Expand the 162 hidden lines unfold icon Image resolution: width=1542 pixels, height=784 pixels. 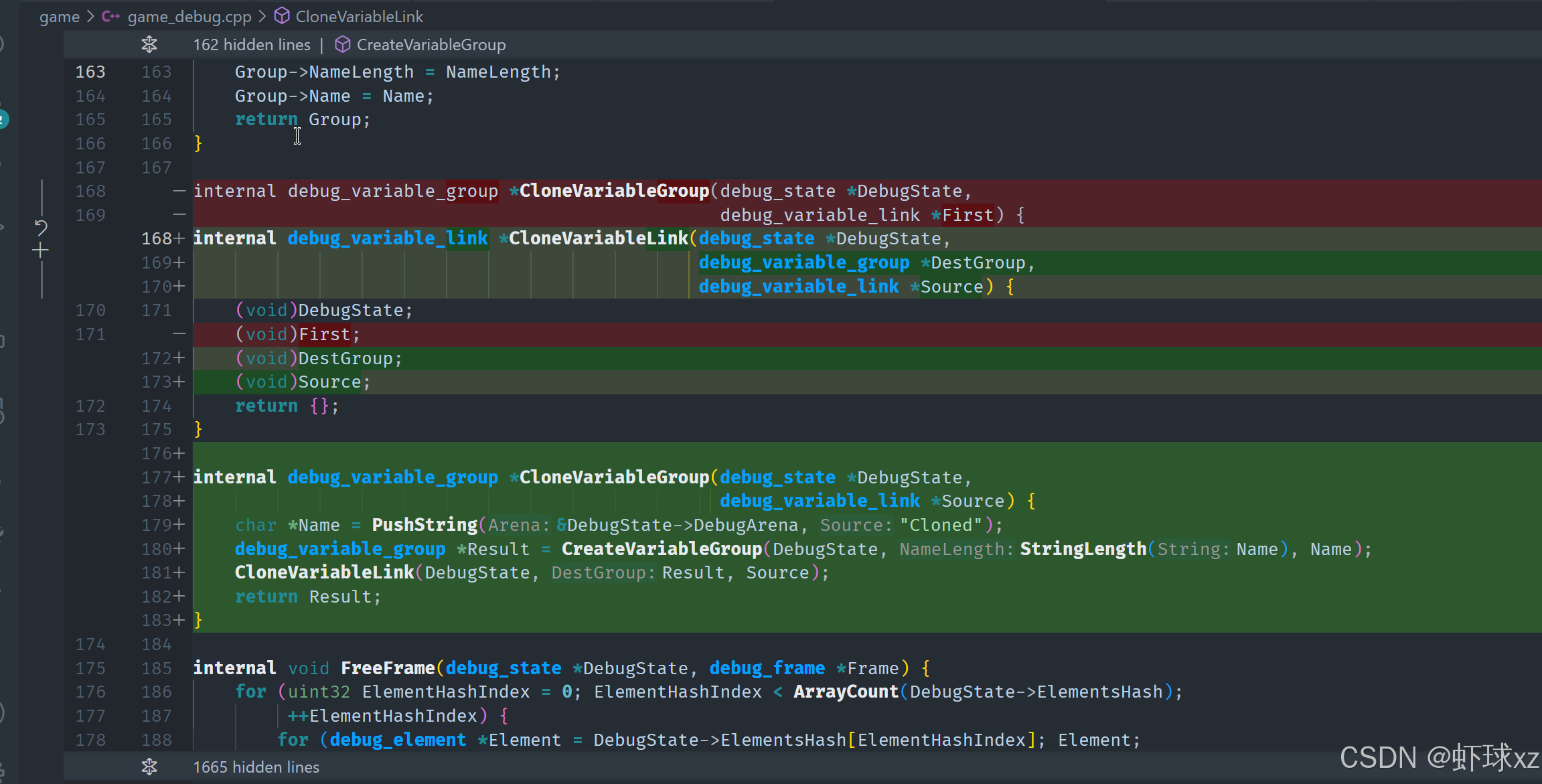149,45
